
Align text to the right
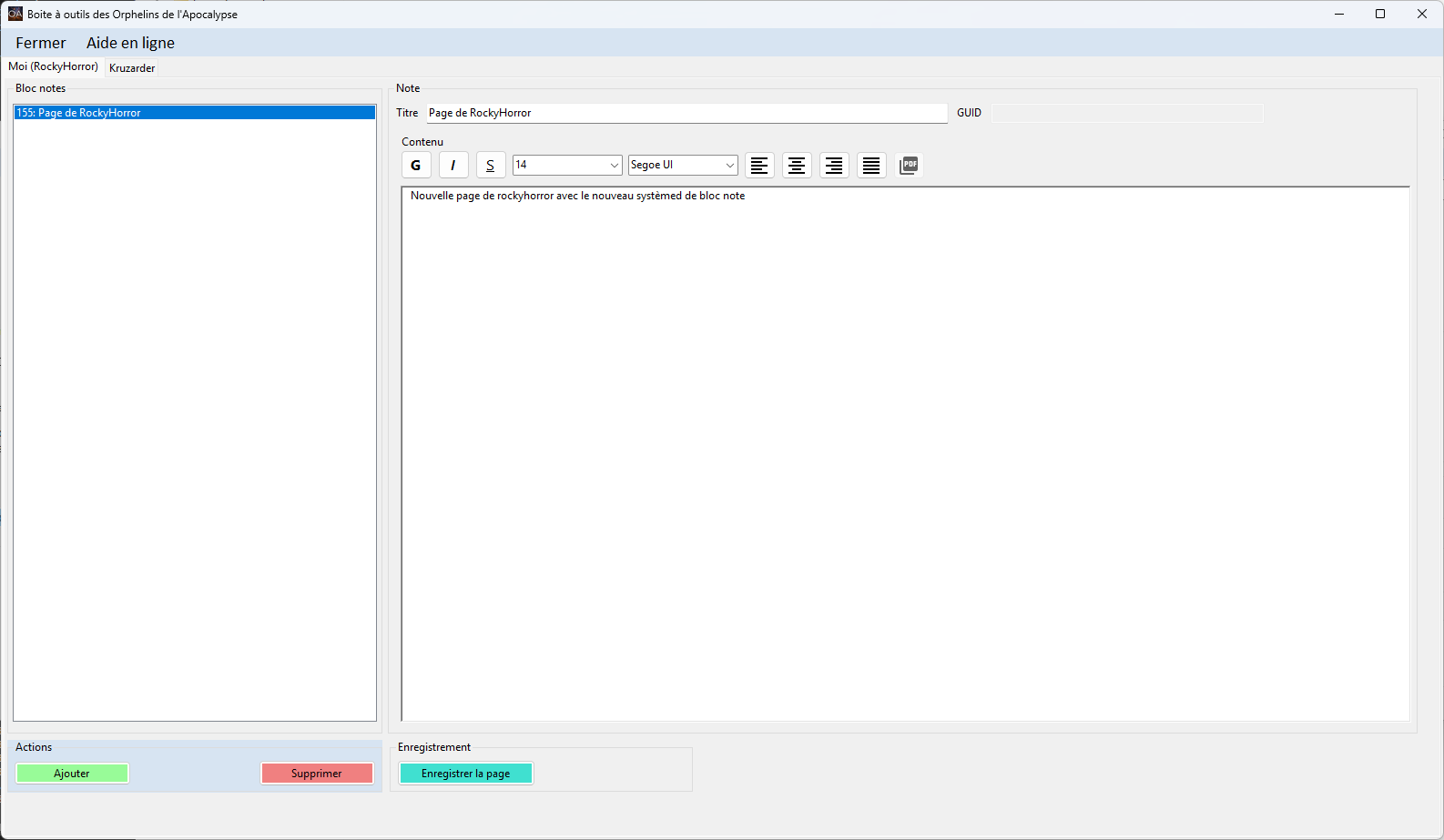click(834, 165)
